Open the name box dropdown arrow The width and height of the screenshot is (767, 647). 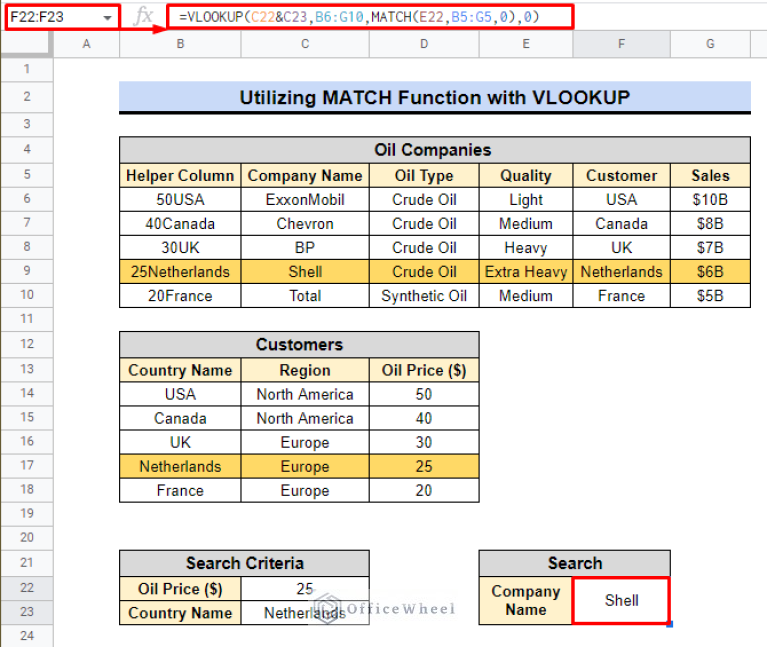(x=107, y=18)
